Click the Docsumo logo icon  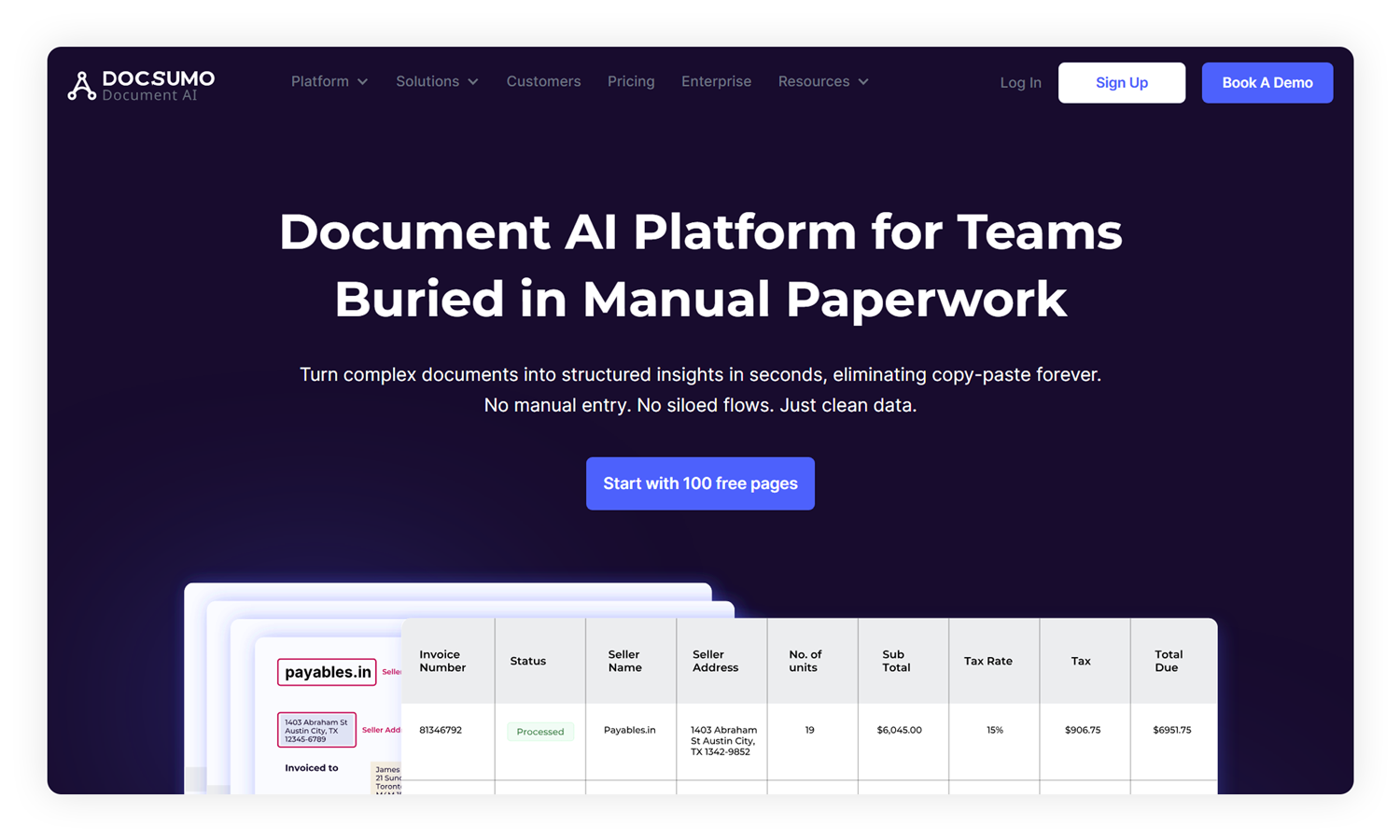coord(82,85)
